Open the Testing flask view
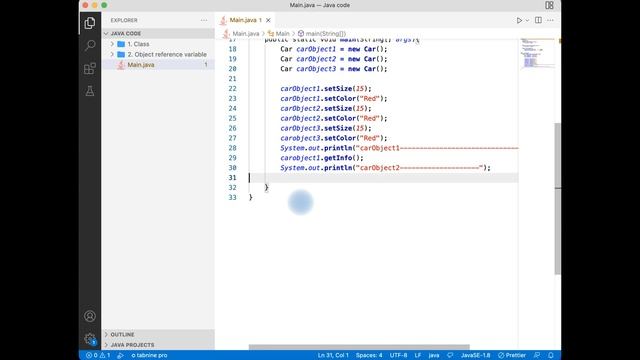Image resolution: width=640 pixels, height=360 pixels. pyautogui.click(x=90, y=91)
